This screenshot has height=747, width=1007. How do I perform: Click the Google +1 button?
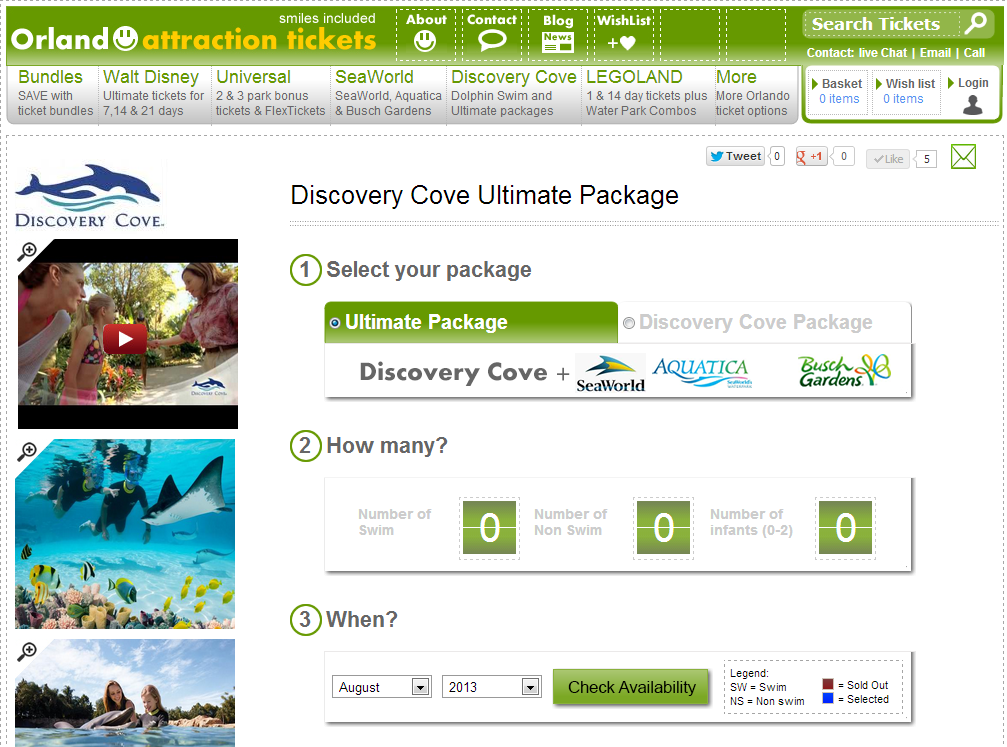point(811,156)
